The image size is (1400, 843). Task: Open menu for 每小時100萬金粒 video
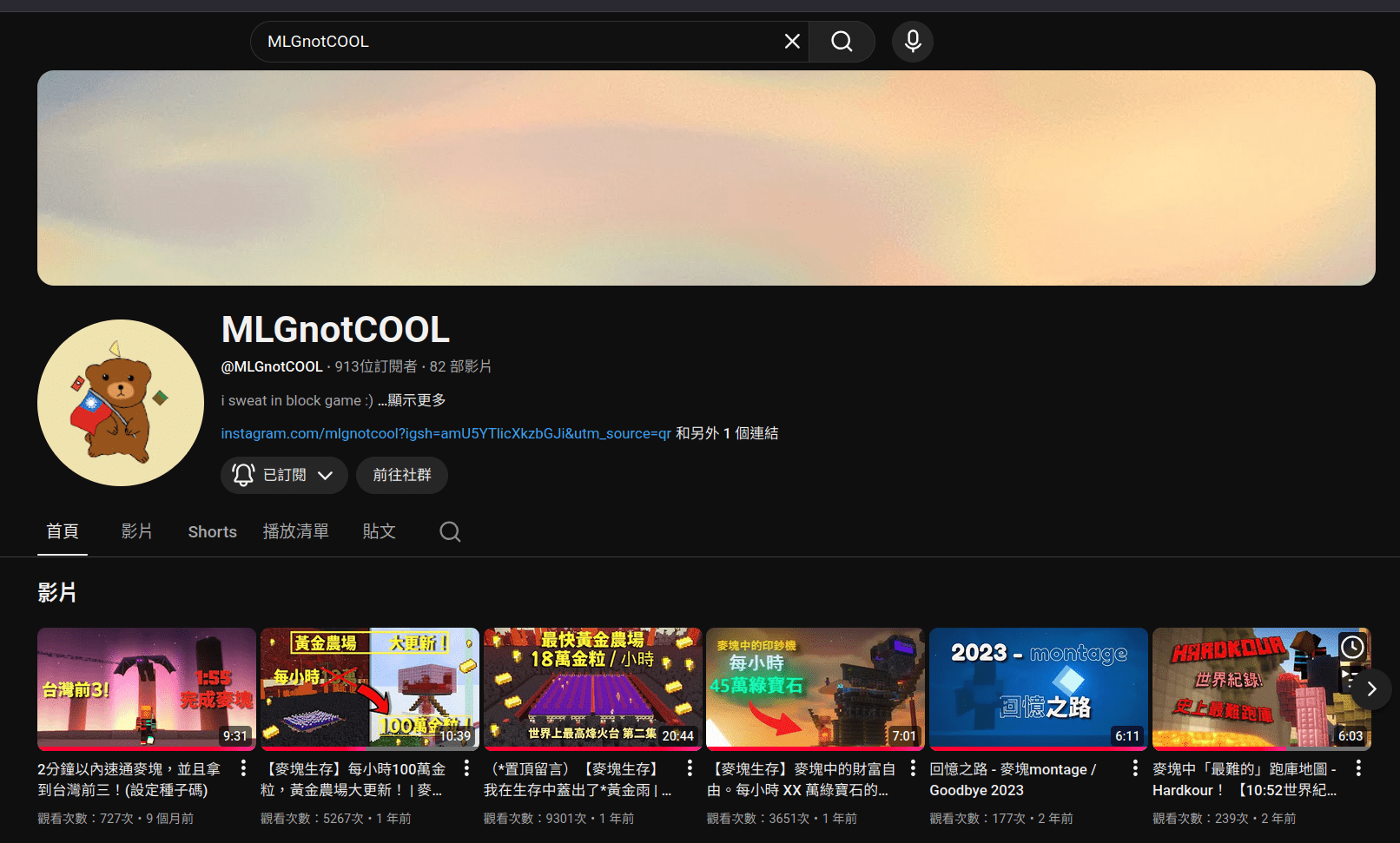[x=466, y=768]
